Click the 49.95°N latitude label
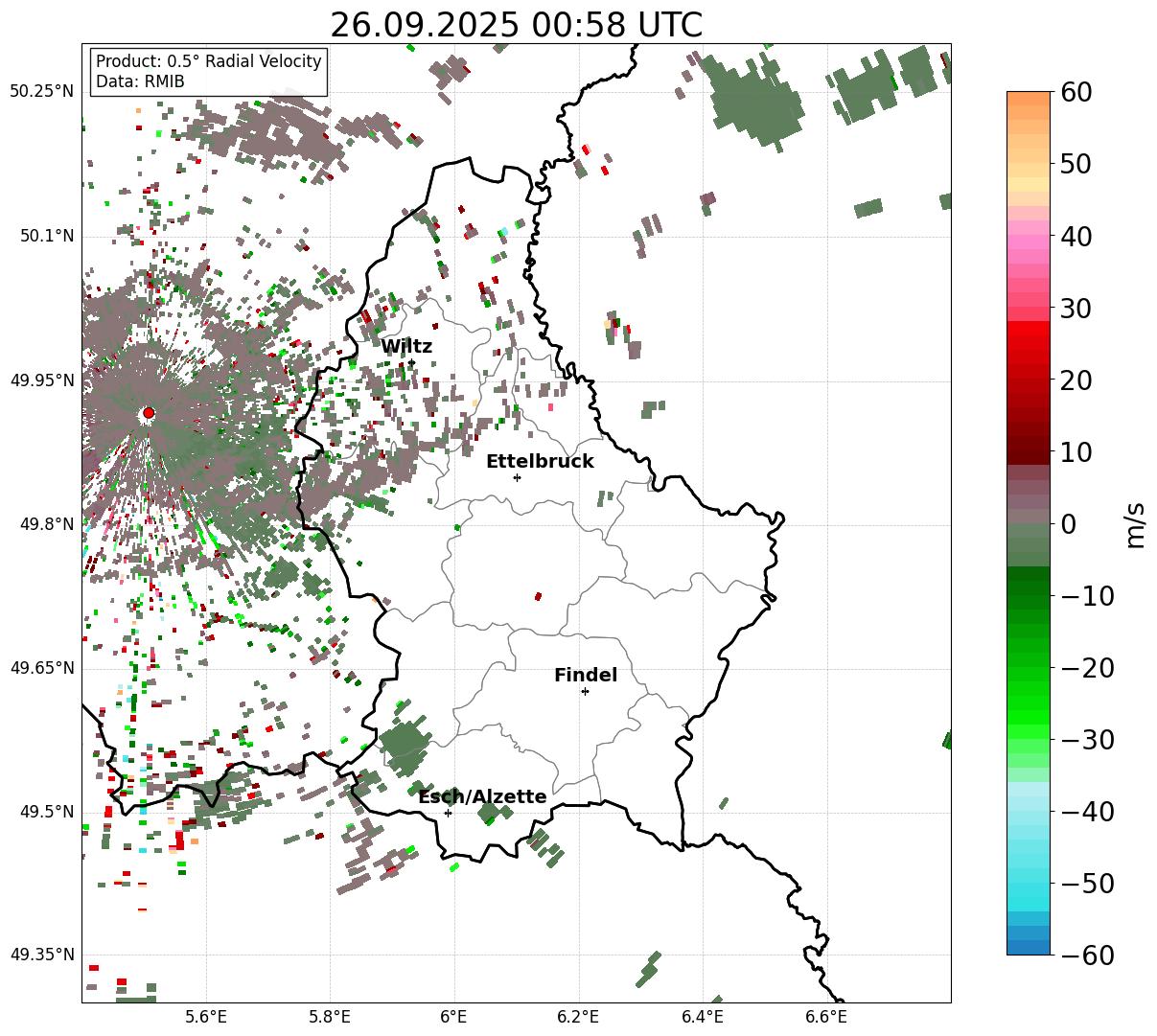This screenshot has height=1036, width=1157. tap(41, 380)
